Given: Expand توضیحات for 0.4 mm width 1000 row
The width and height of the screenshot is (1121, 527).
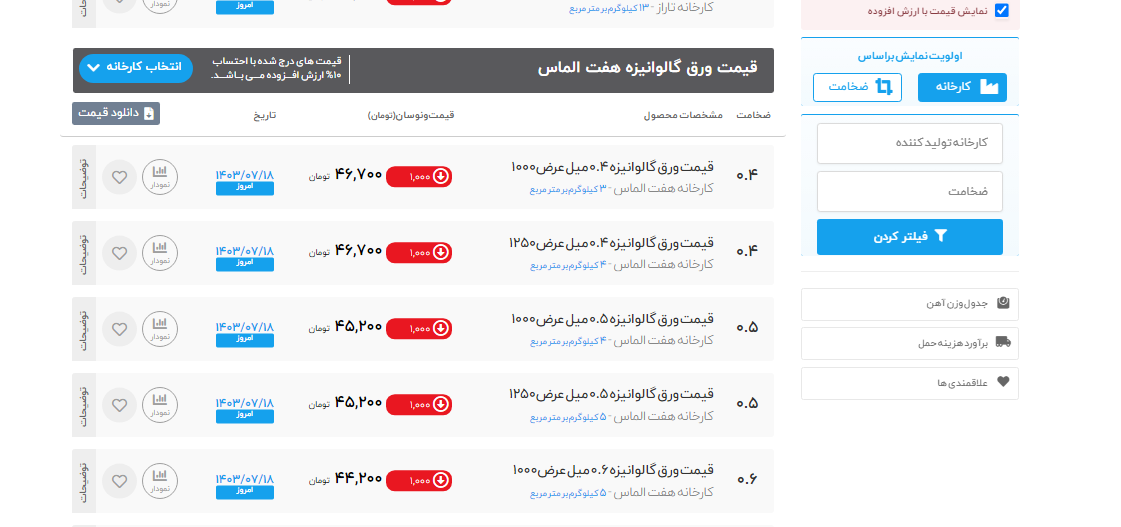Looking at the screenshot, I should (x=84, y=178).
